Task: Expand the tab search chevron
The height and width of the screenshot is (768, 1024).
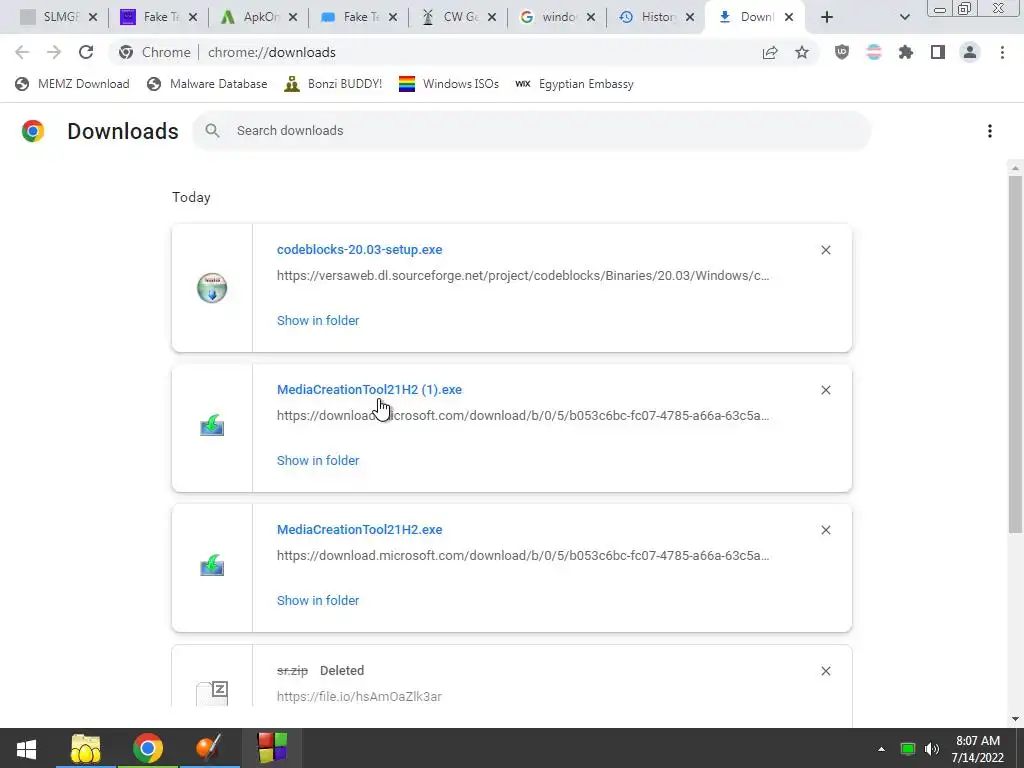Action: coord(904,17)
